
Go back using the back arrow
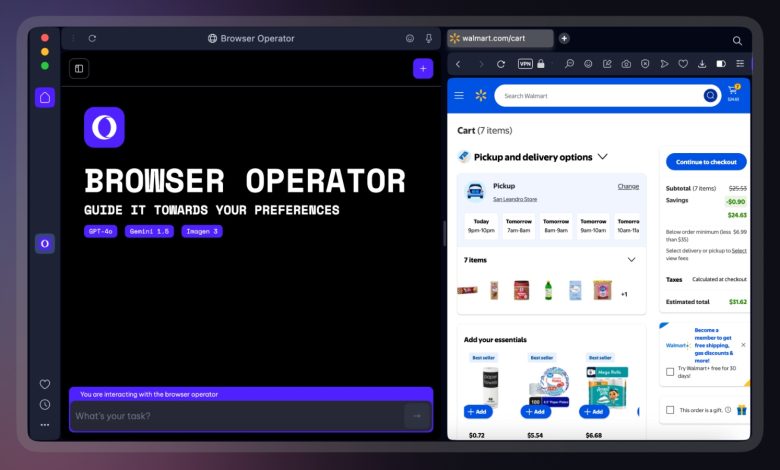[459, 64]
